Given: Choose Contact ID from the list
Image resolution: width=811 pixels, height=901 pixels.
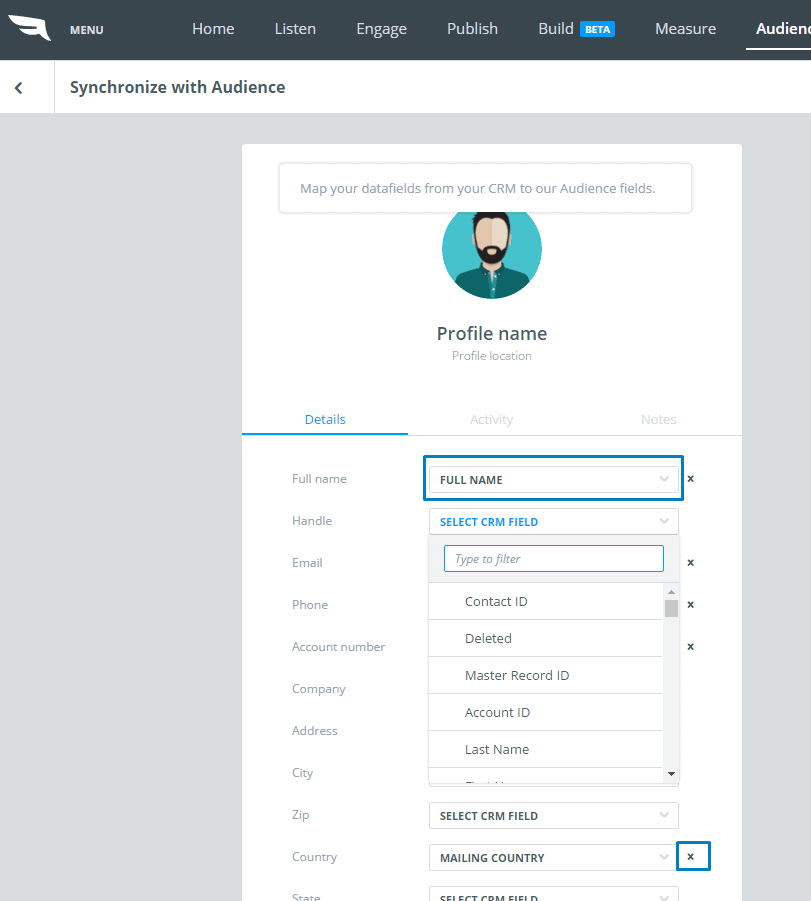Looking at the screenshot, I should point(545,602).
